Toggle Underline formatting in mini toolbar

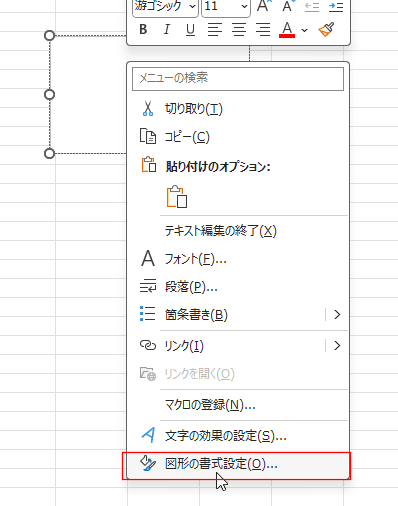[190, 30]
